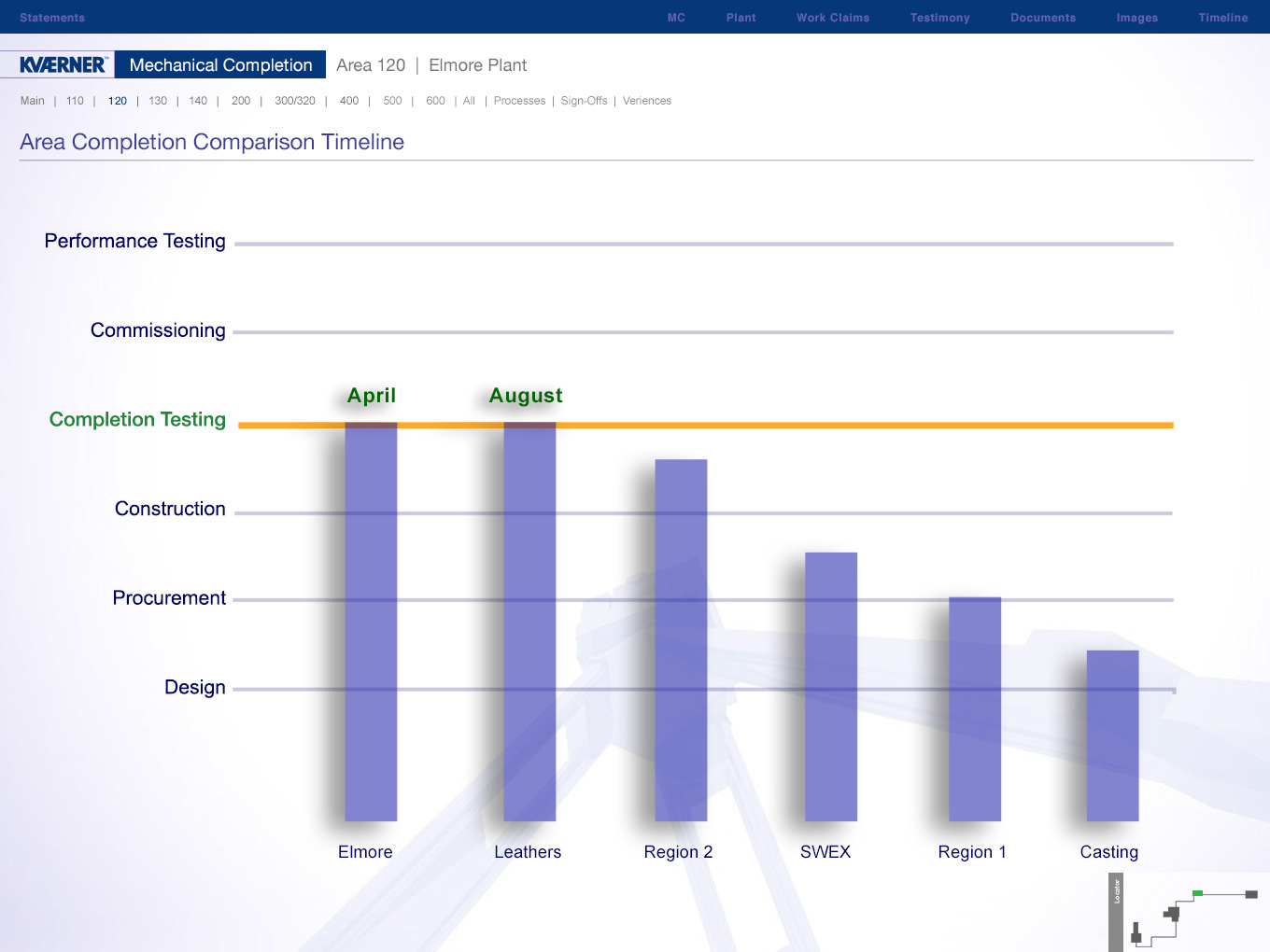The width and height of the screenshot is (1270, 952).
Task: Select far-right gray block in Locator map
Action: 1251,894
